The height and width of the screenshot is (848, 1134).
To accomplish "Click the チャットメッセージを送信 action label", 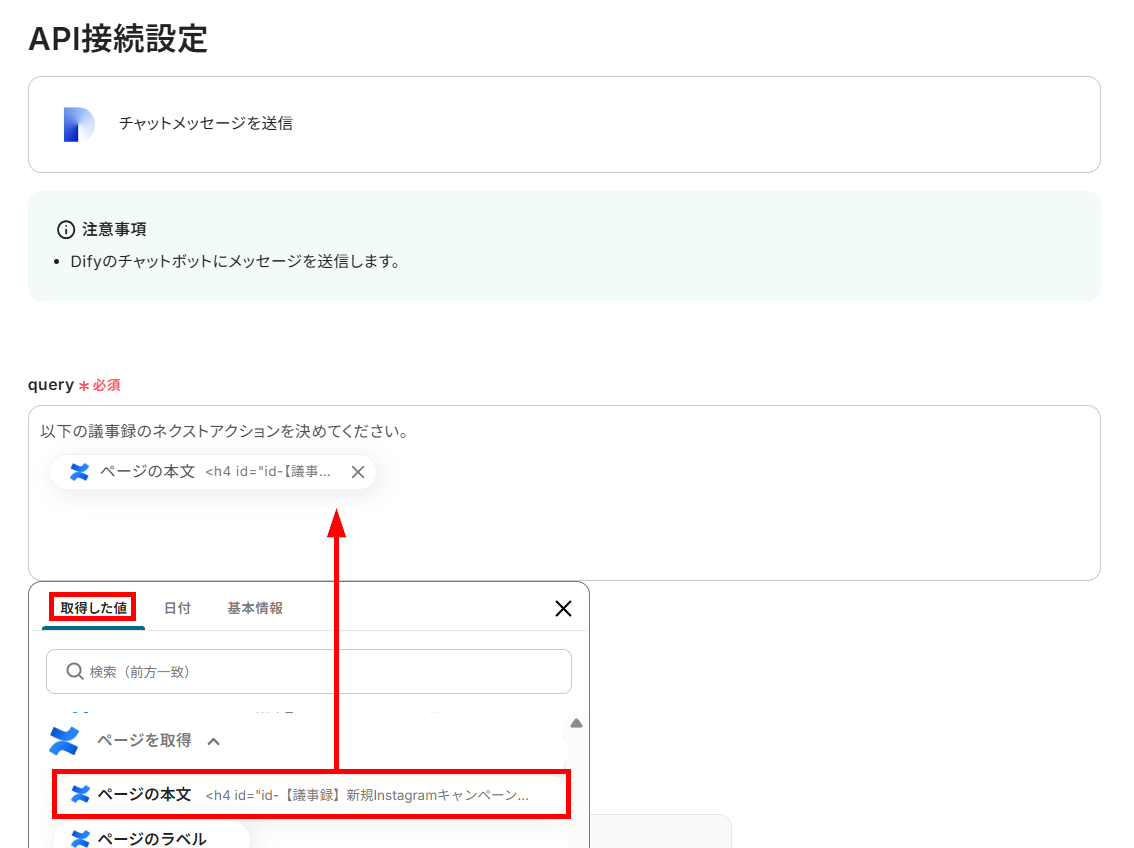I will pos(206,124).
